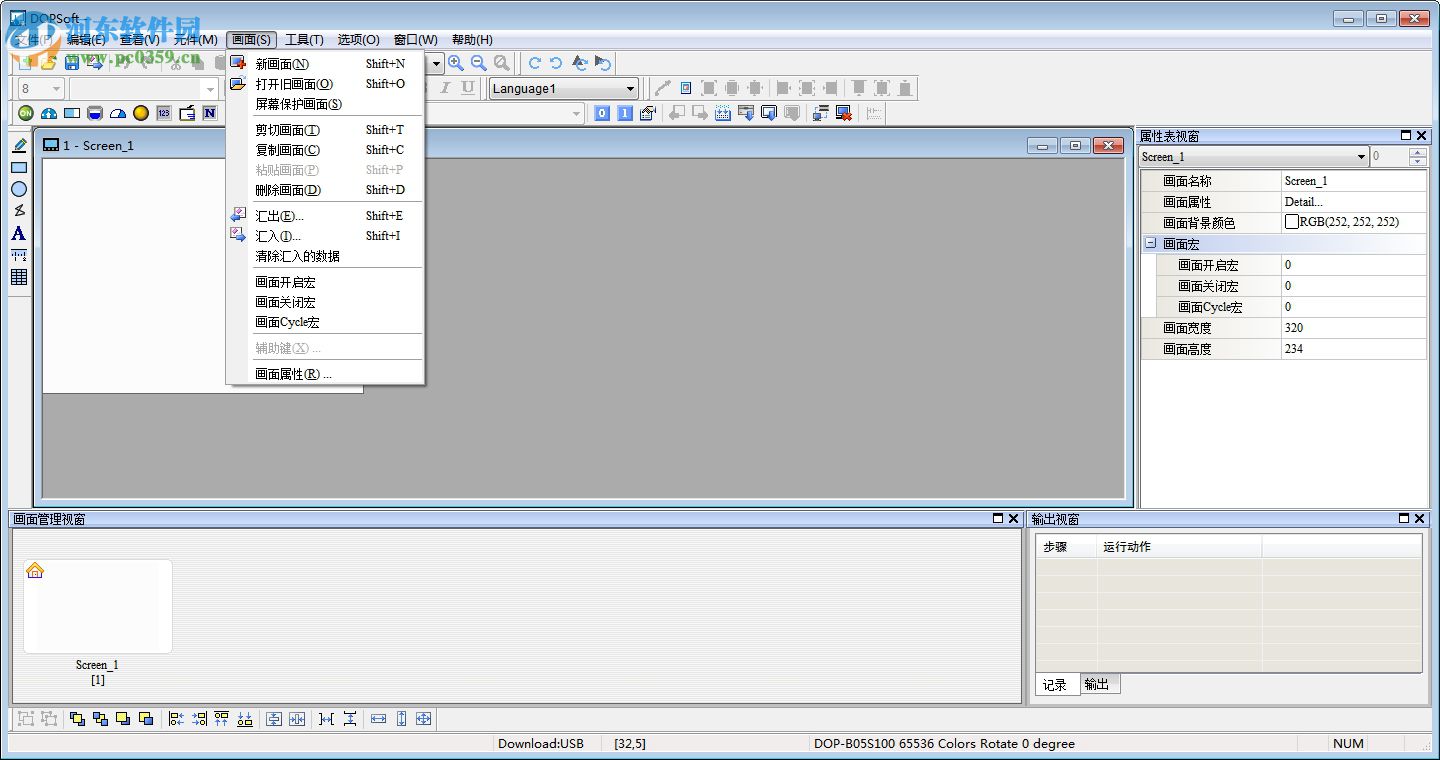Insert the green ON button element
The width and height of the screenshot is (1440, 760).
26,113
